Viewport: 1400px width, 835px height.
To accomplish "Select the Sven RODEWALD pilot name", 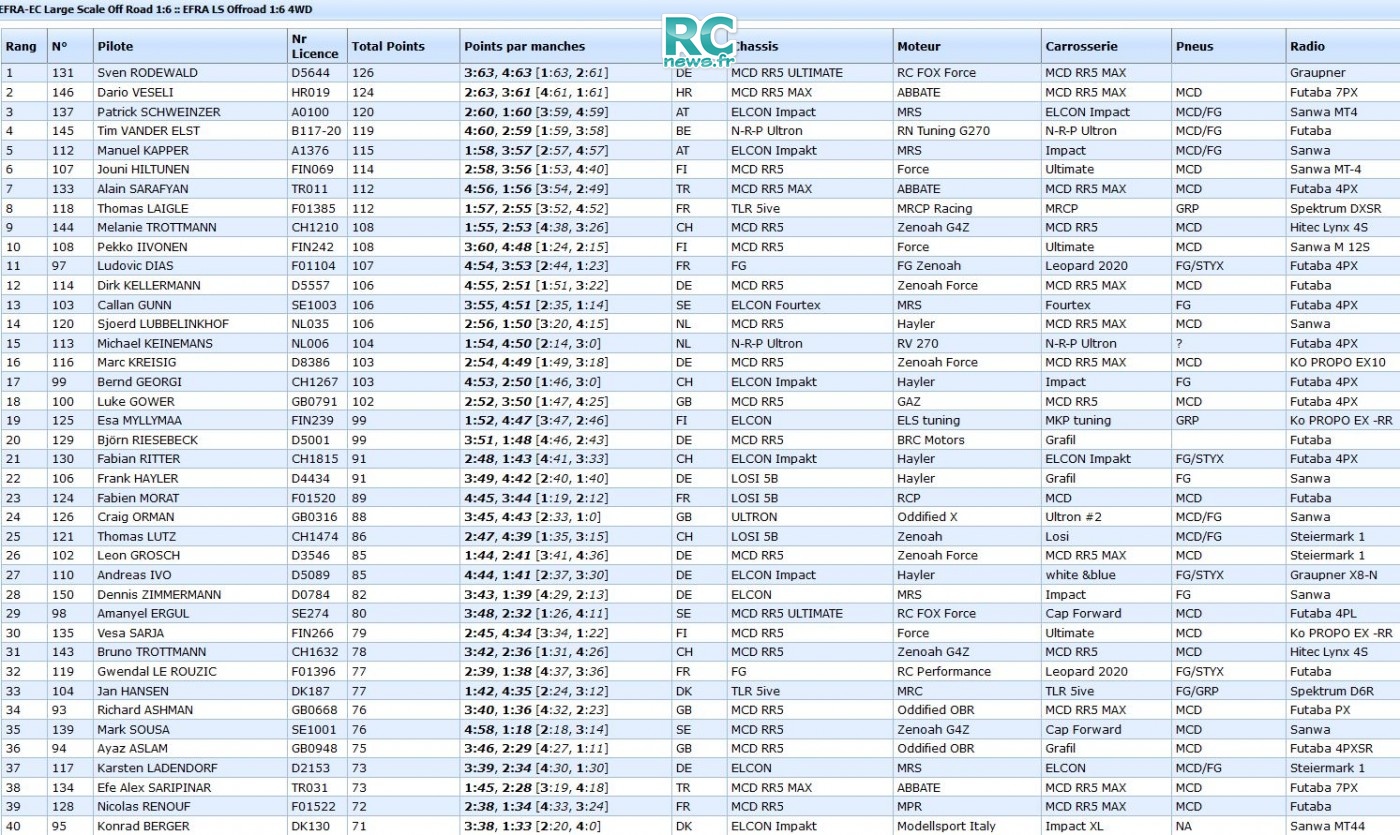I will tap(147, 73).
